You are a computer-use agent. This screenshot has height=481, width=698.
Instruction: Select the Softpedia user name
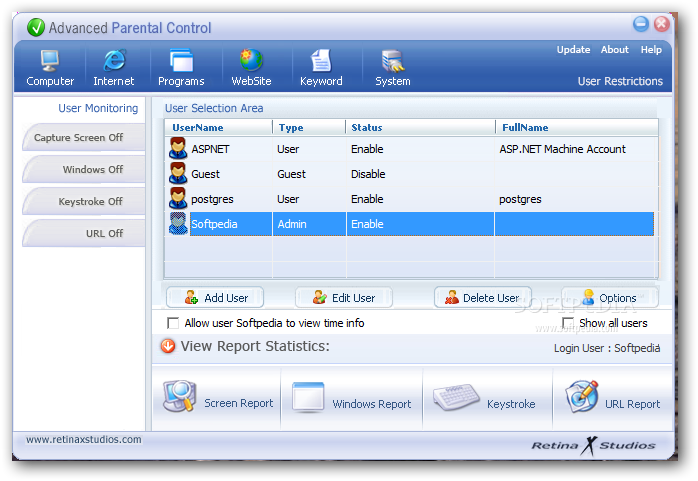pos(214,224)
